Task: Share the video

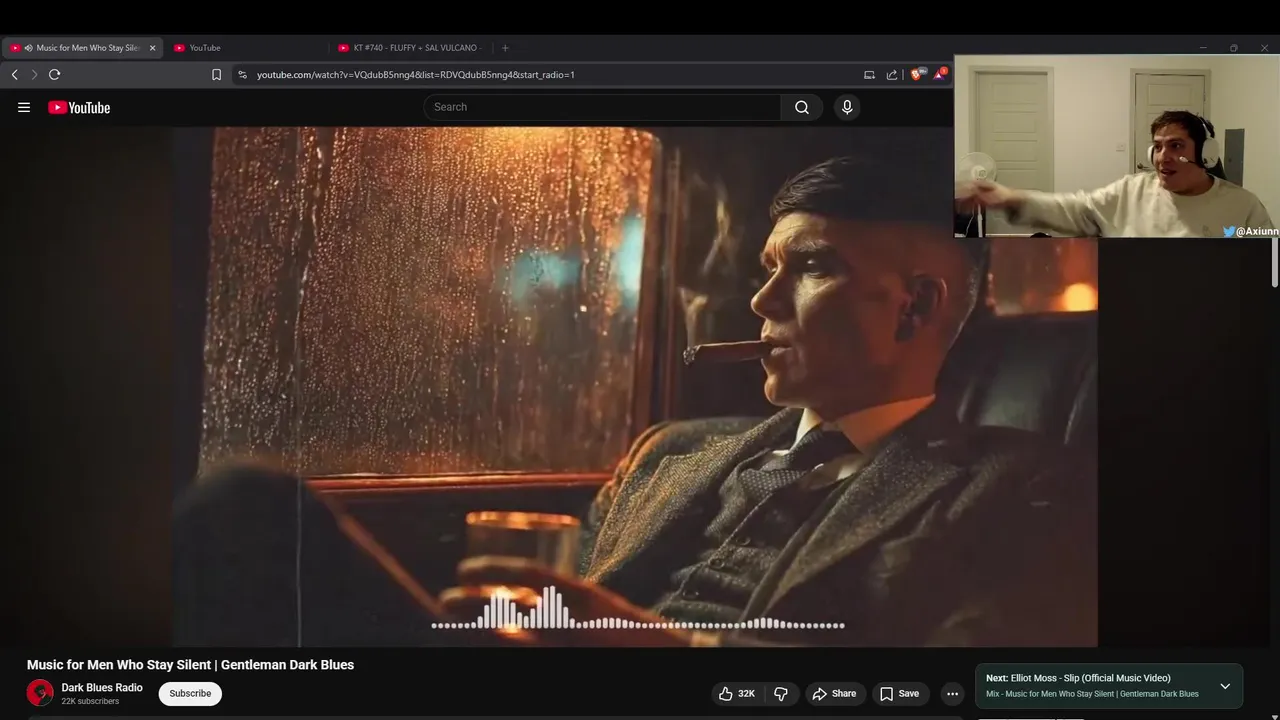Action: 834,693
